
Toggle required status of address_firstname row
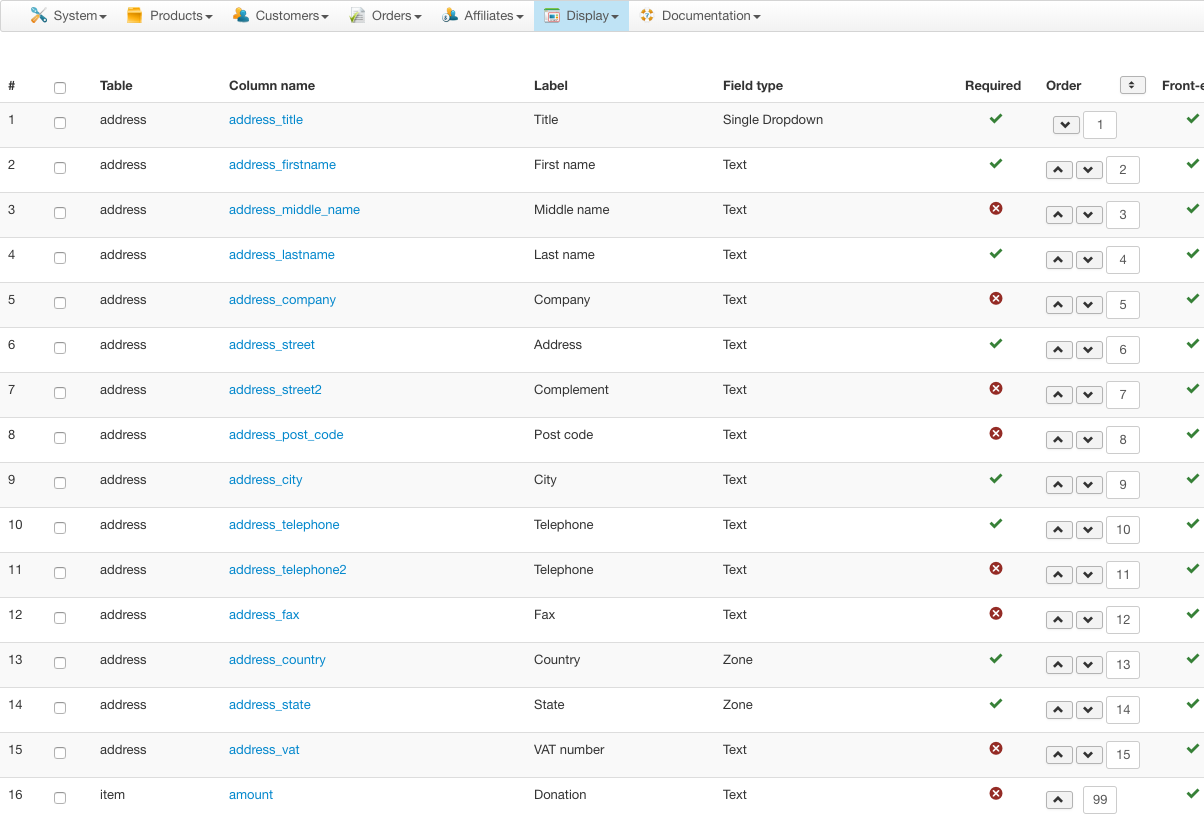click(996, 163)
